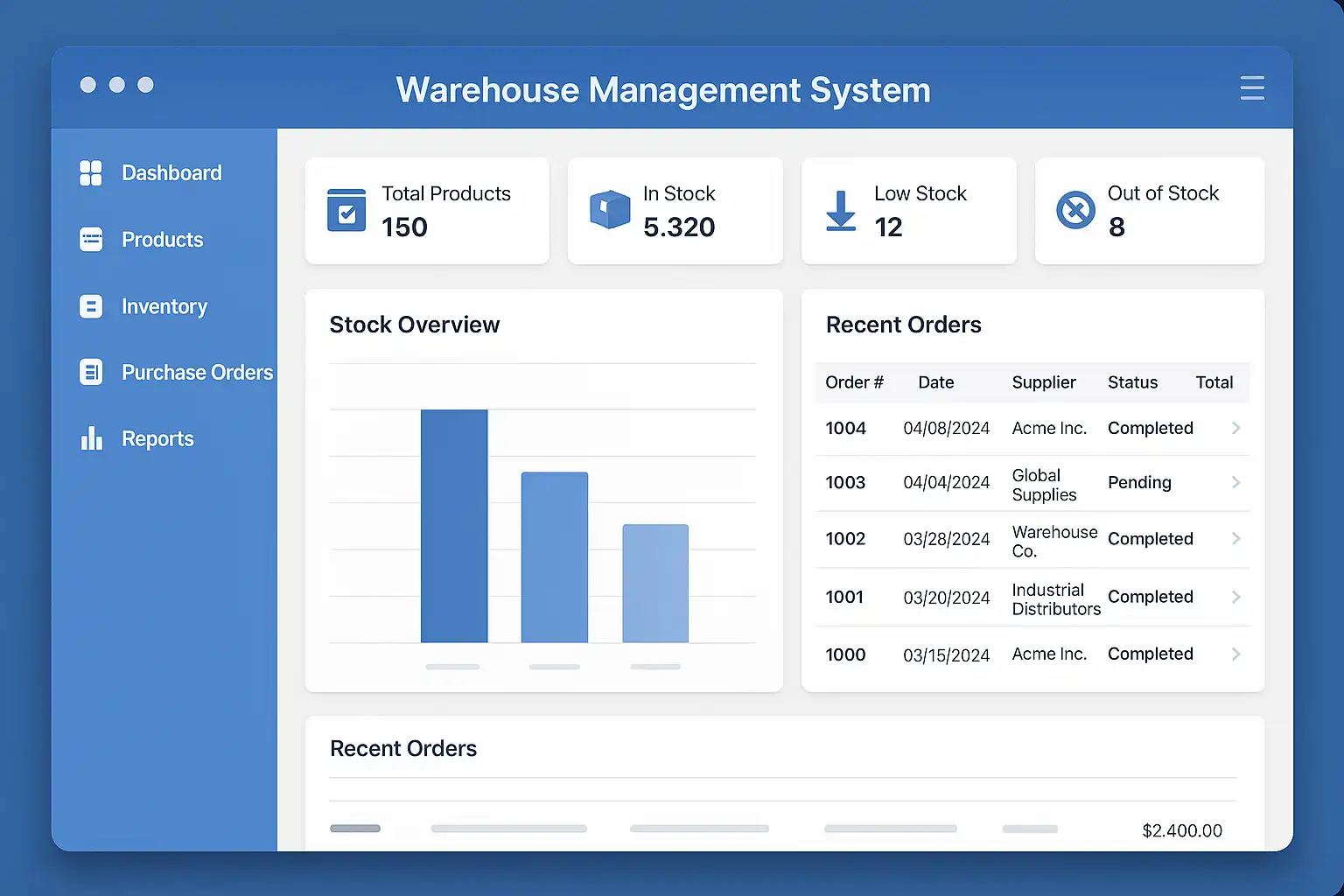Click the Status column header
The image size is (1344, 896).
point(1132,382)
